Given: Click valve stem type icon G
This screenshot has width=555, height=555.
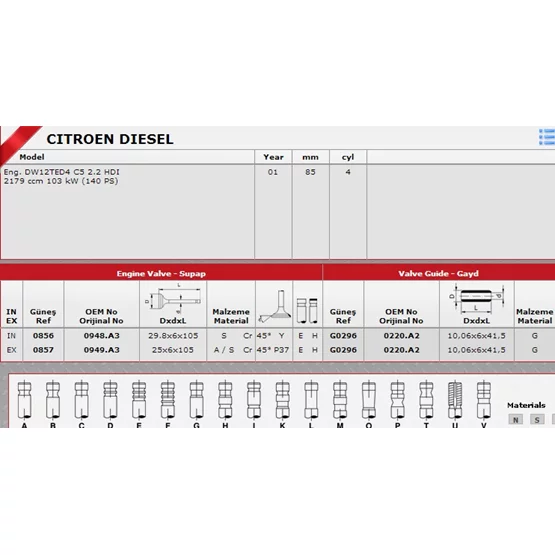Looking at the screenshot, I should pyautogui.click(x=196, y=400).
